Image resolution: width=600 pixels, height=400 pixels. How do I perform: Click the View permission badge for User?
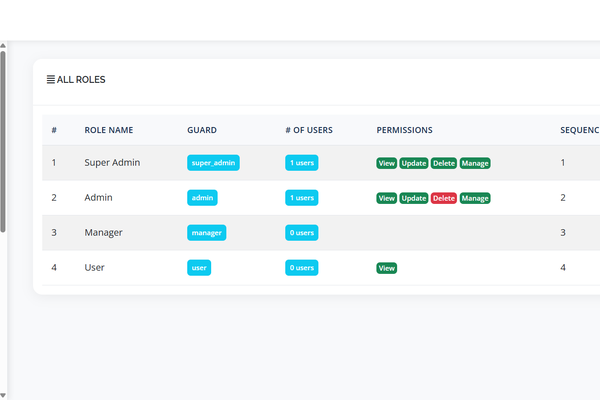coord(386,268)
